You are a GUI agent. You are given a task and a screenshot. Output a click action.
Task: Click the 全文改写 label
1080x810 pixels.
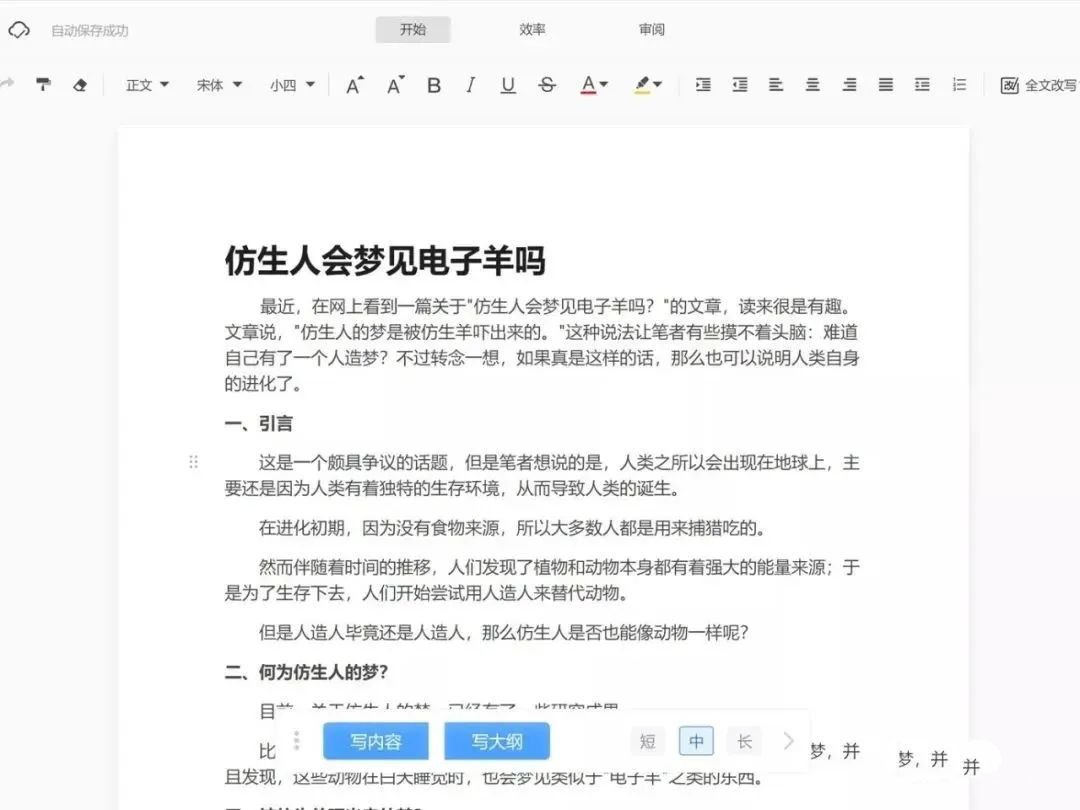click(x=1050, y=85)
